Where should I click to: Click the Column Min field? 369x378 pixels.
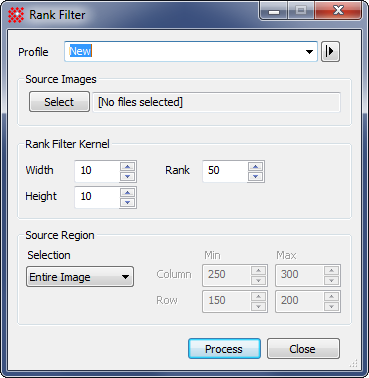[226, 275]
